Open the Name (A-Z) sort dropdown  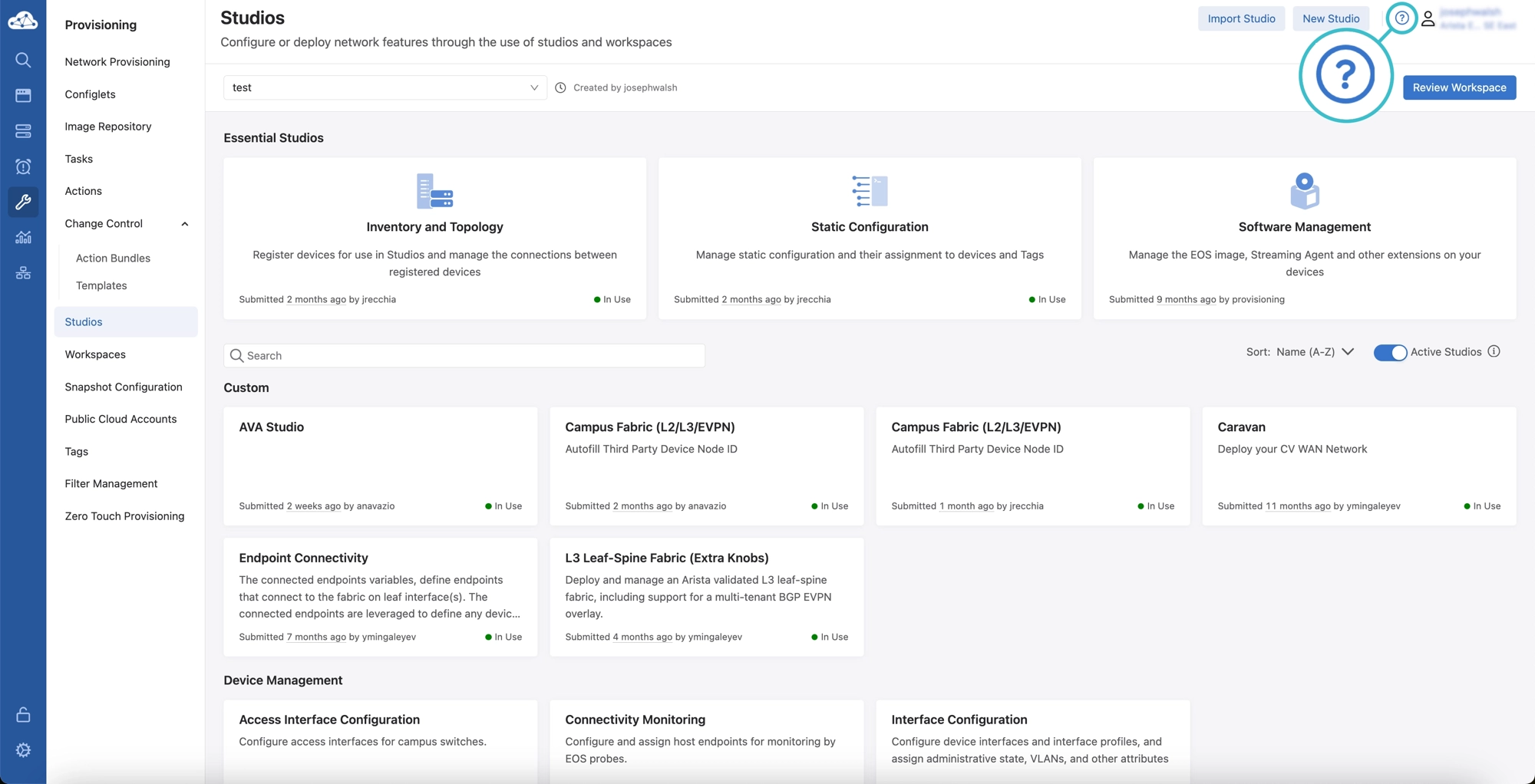1312,351
